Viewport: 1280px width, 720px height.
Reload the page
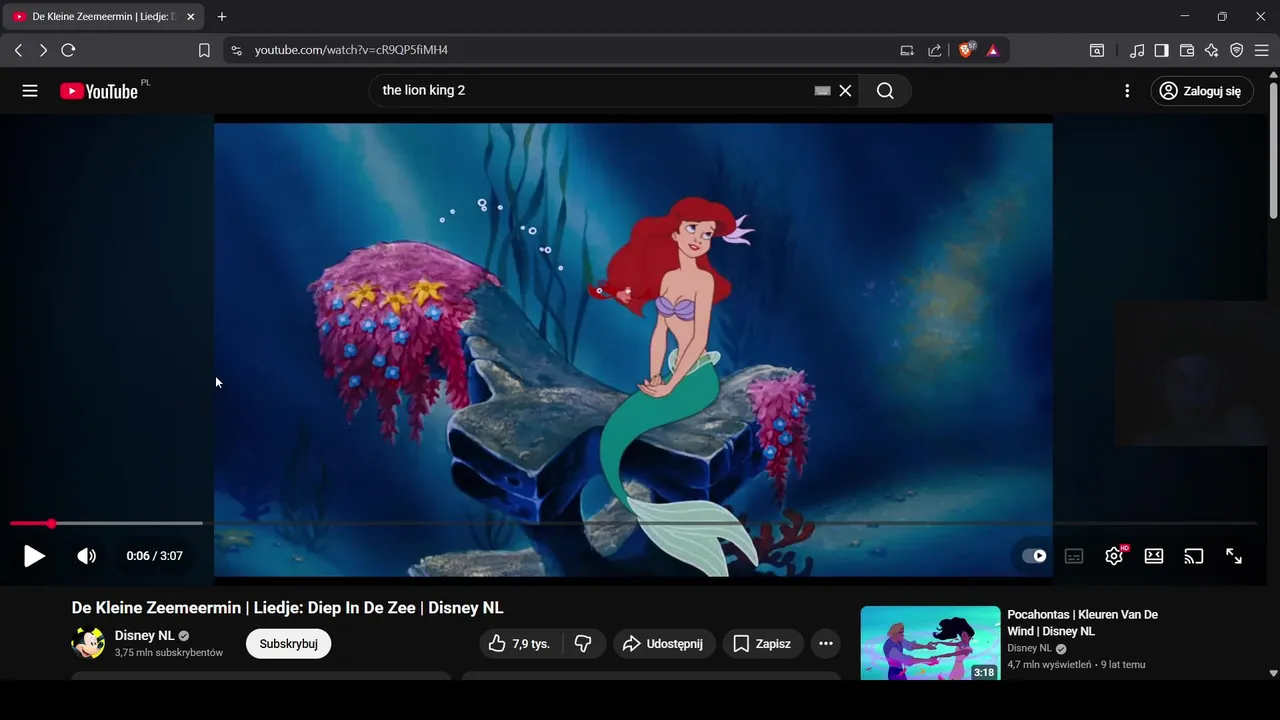(68, 50)
